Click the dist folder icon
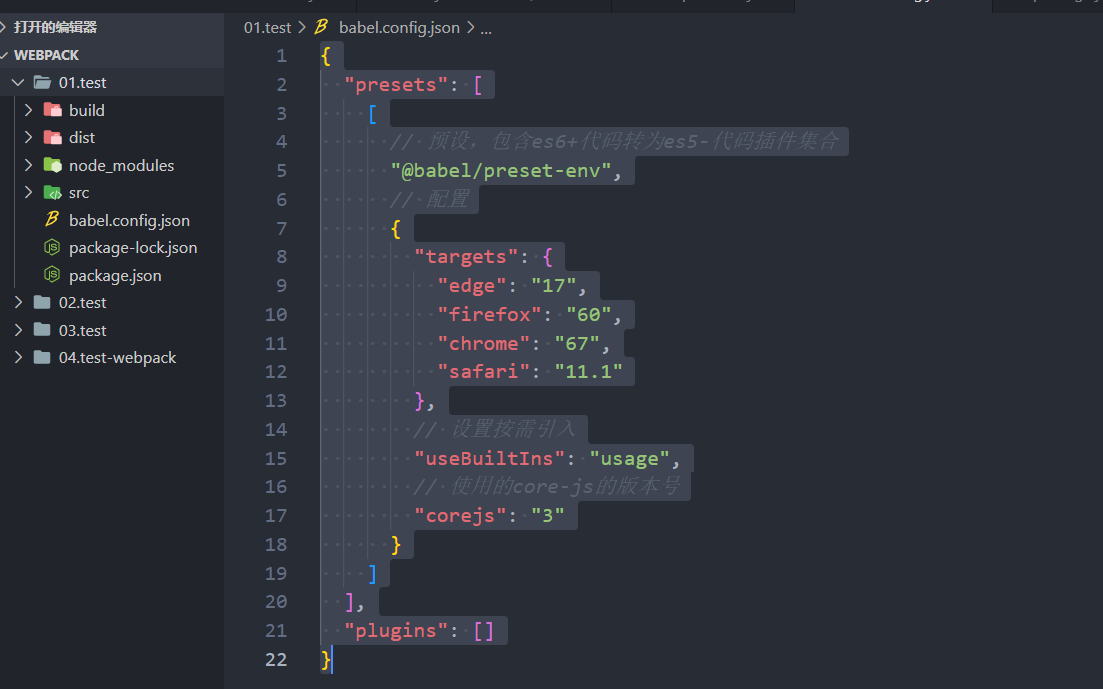This screenshot has width=1103, height=689. point(53,137)
